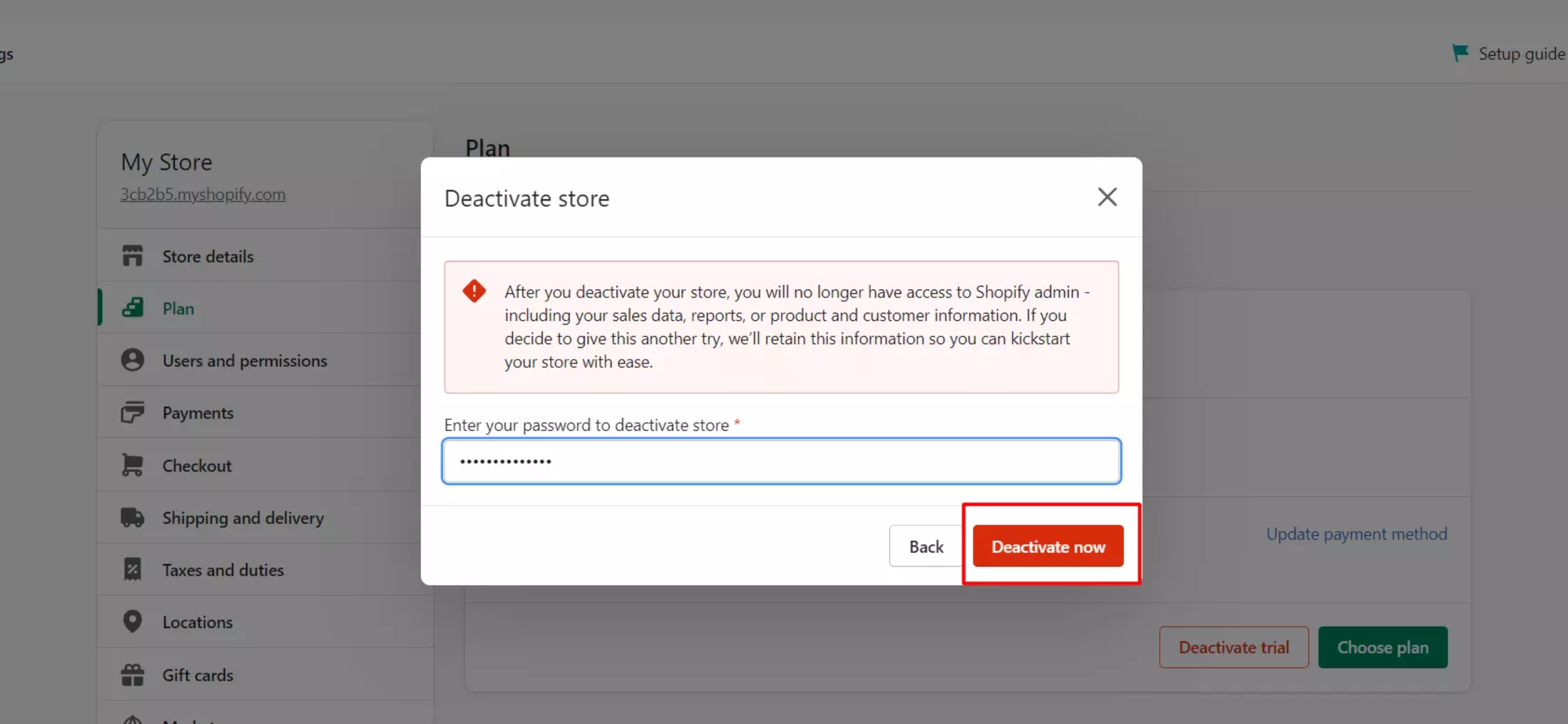This screenshot has width=1568, height=724.
Task: Open Gift cards settings
Action: 265,675
